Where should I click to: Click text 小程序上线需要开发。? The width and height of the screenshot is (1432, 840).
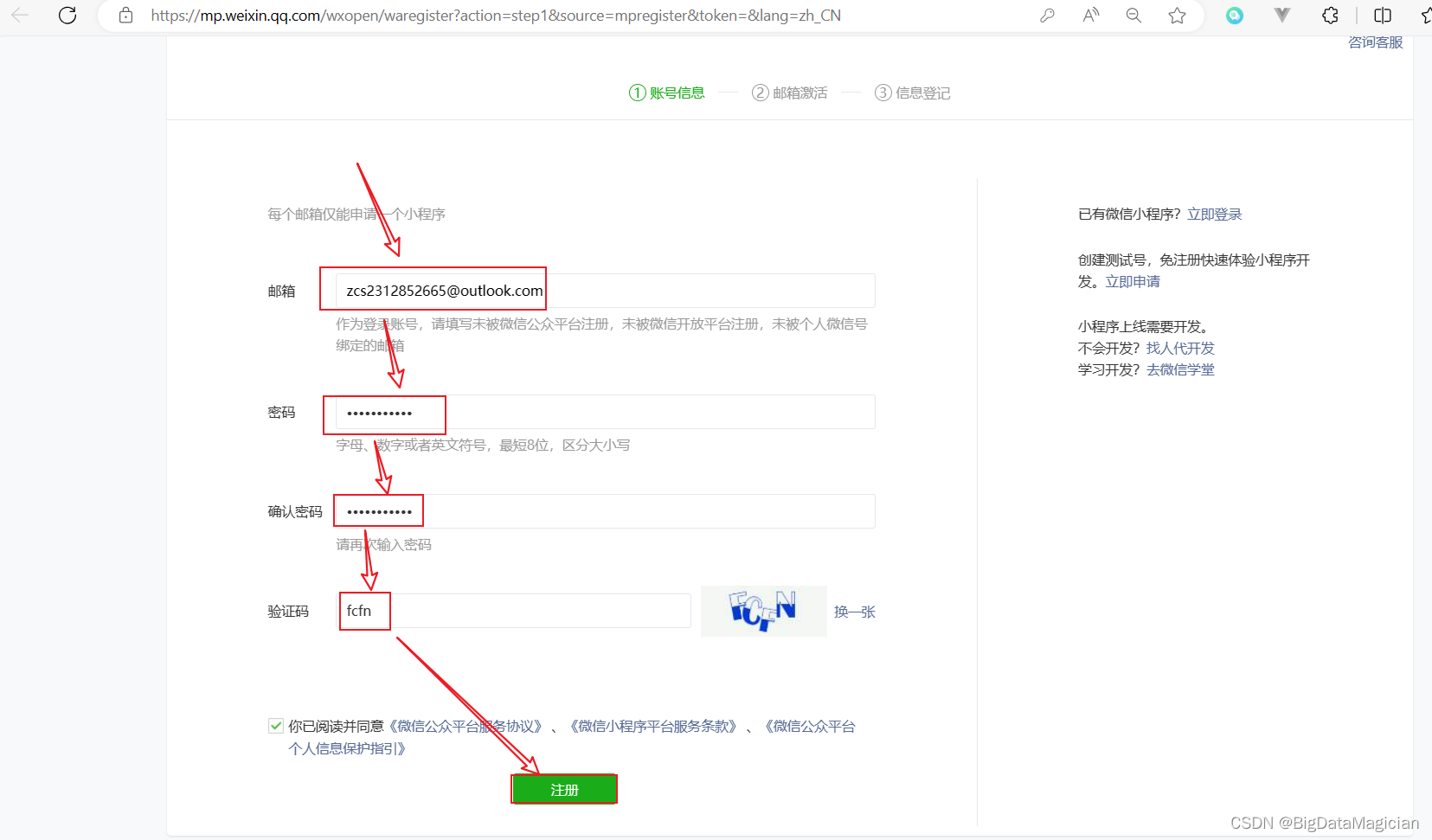tap(1144, 326)
